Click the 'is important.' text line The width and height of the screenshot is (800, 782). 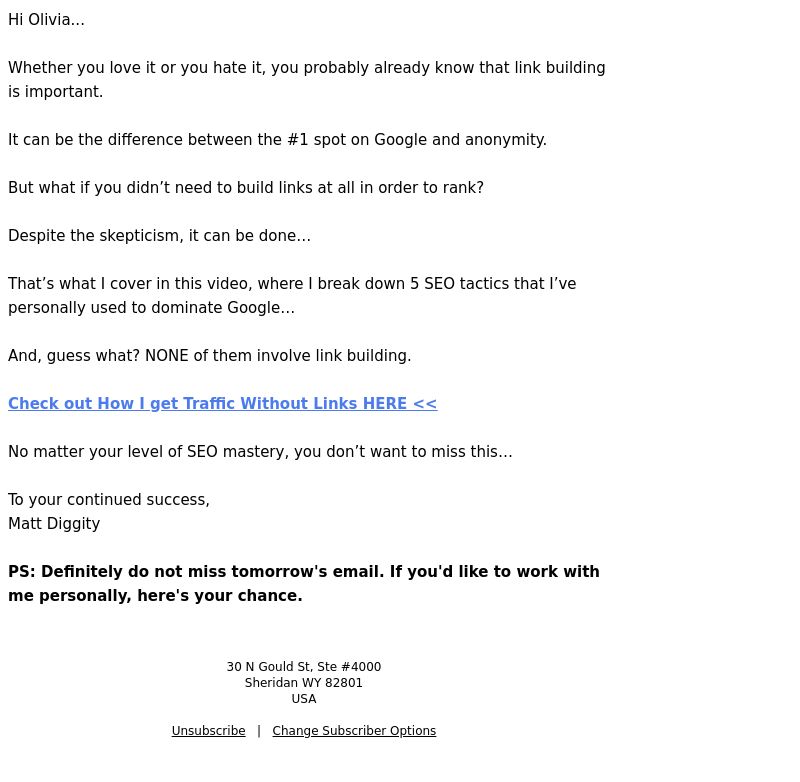tap(56, 92)
